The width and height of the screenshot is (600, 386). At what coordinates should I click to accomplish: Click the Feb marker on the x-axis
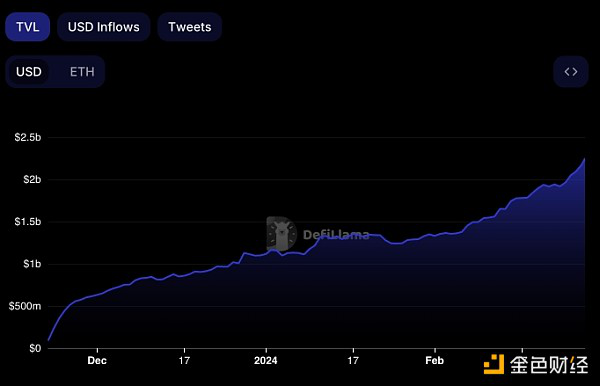point(434,360)
